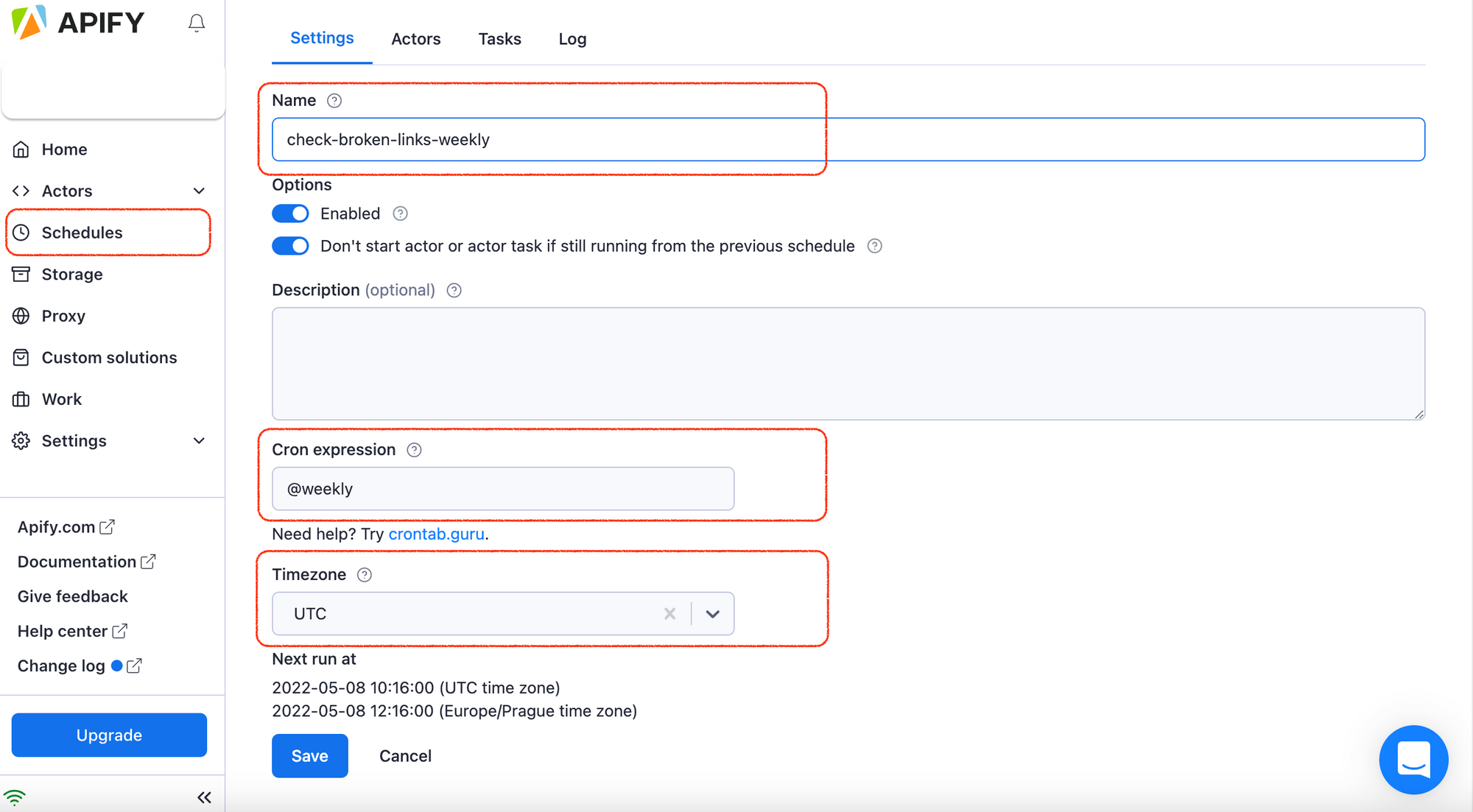Click the help icon next to Name
This screenshot has height=812, width=1473.
[334, 101]
